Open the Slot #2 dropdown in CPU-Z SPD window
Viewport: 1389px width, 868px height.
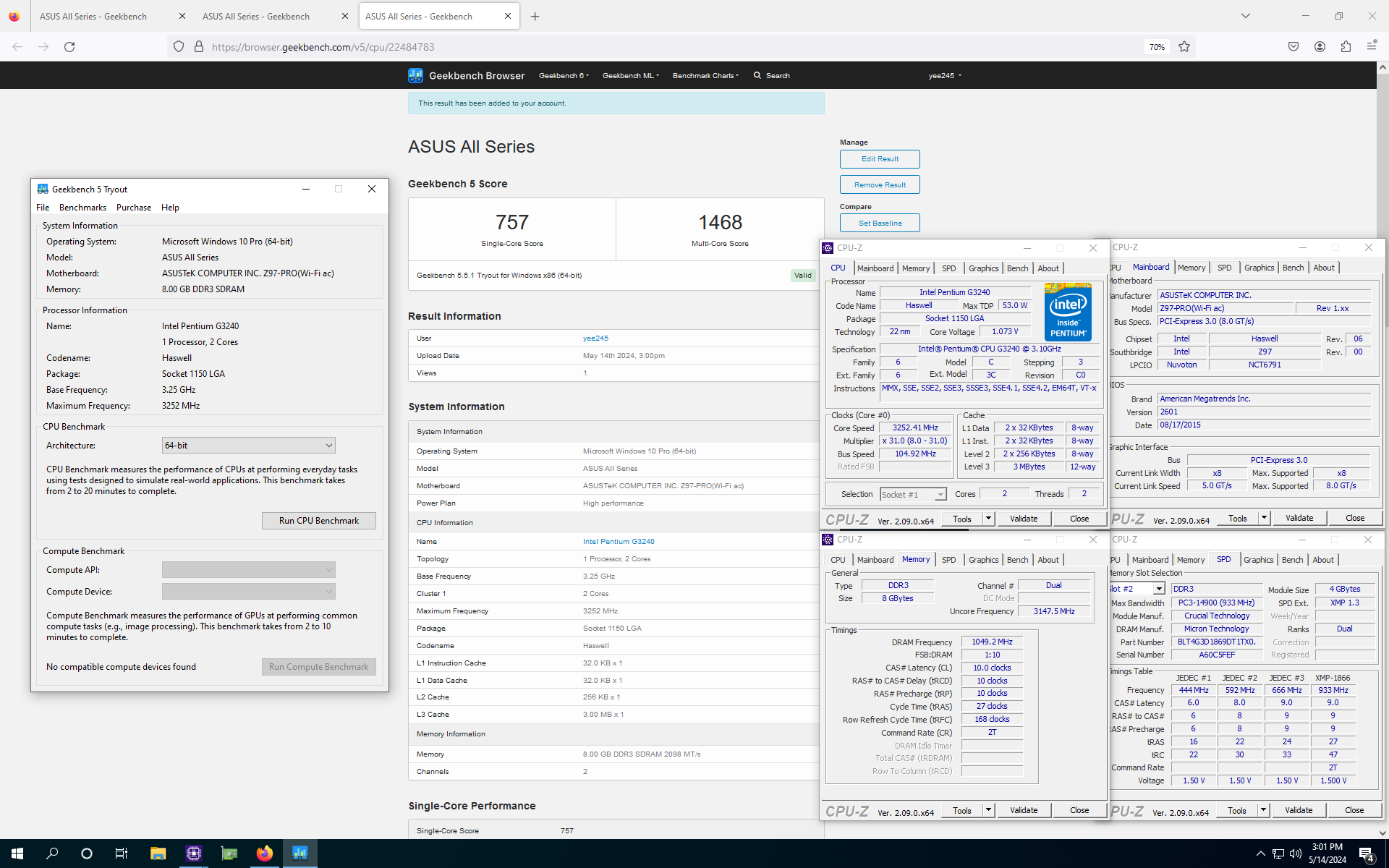pos(1136,589)
